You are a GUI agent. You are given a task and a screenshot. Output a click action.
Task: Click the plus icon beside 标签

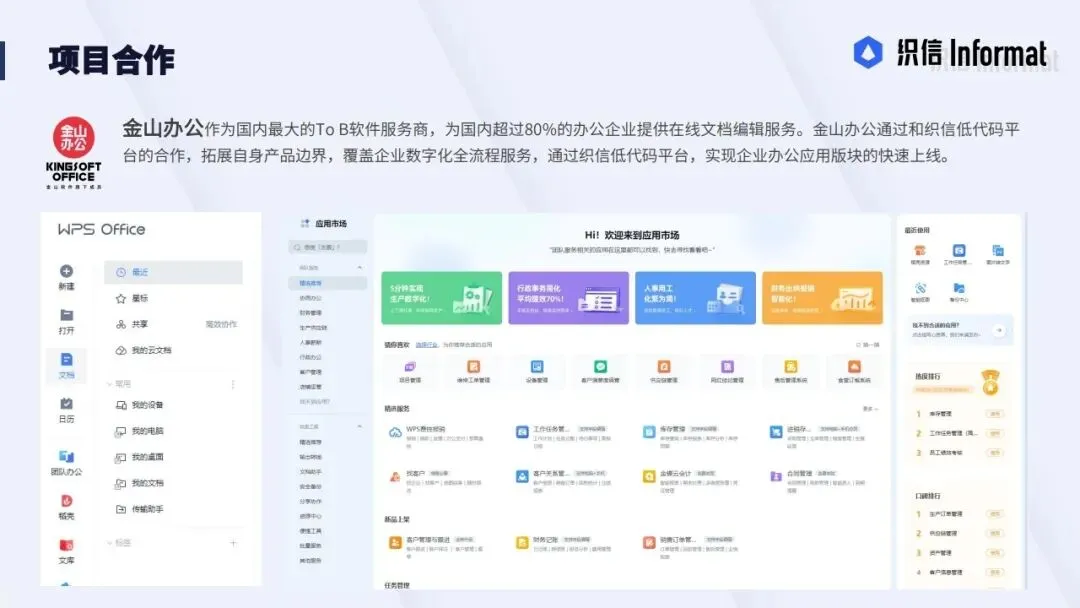point(233,543)
